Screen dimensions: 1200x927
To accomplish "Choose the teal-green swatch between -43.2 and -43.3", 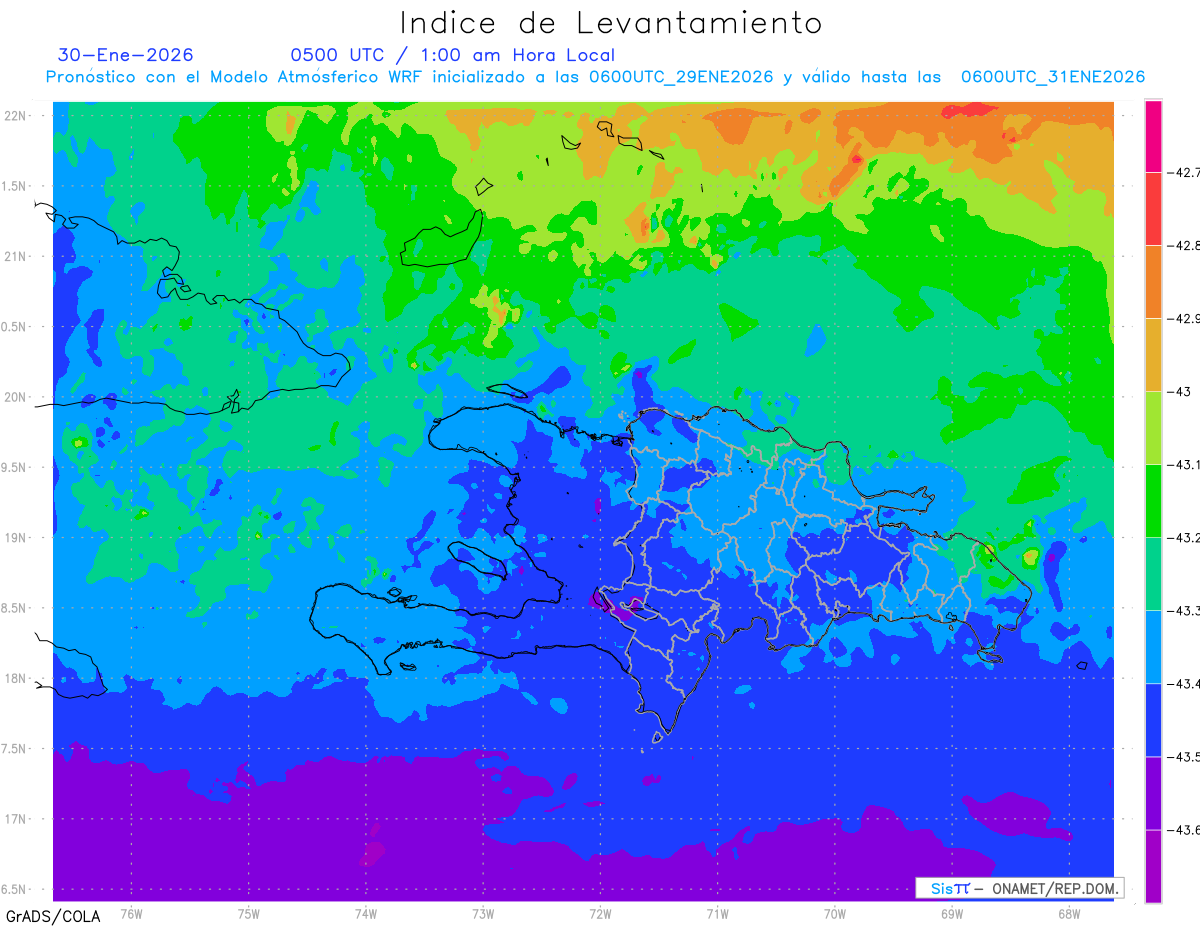I will pos(1153,573).
